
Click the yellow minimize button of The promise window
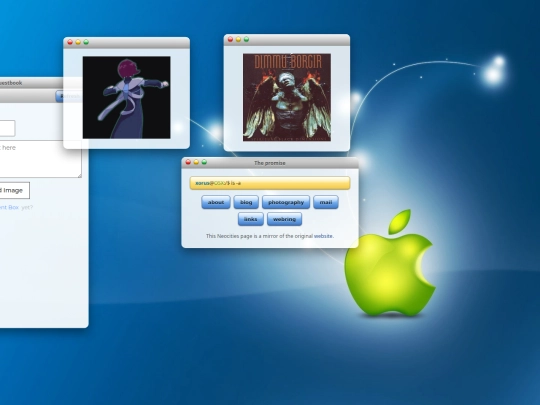pos(196,162)
